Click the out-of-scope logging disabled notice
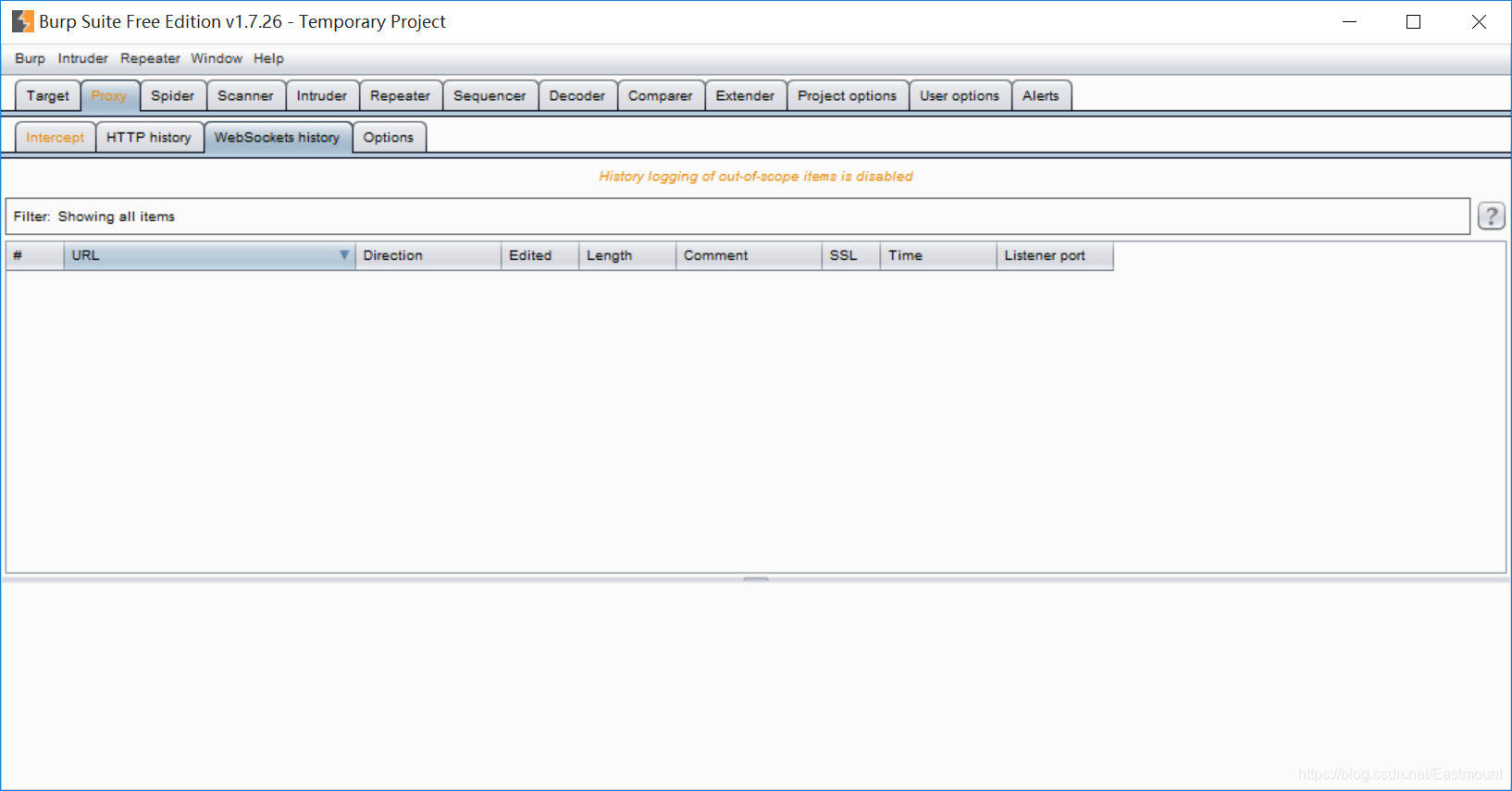1512x791 pixels. (756, 176)
